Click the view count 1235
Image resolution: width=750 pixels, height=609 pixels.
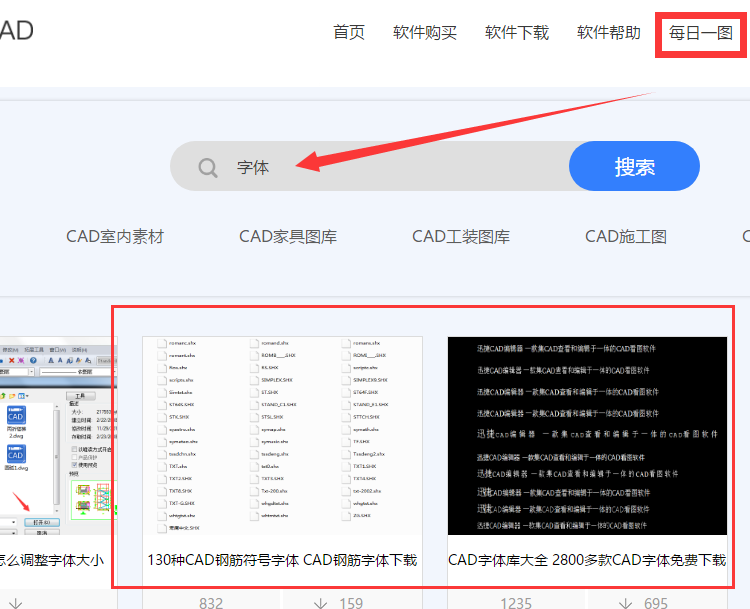516,603
